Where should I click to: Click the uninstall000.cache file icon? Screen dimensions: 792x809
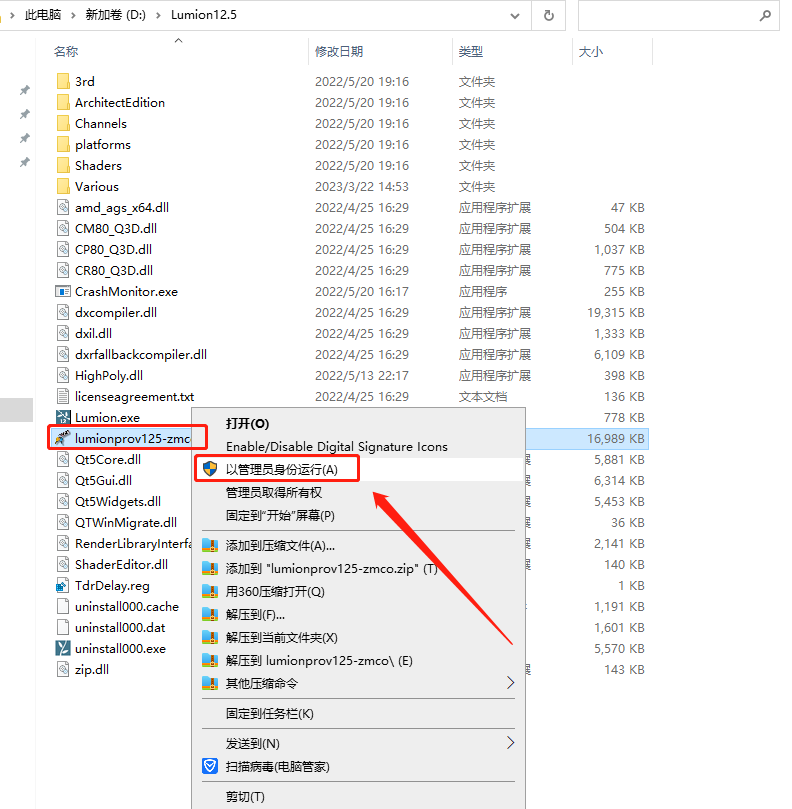click(63, 606)
